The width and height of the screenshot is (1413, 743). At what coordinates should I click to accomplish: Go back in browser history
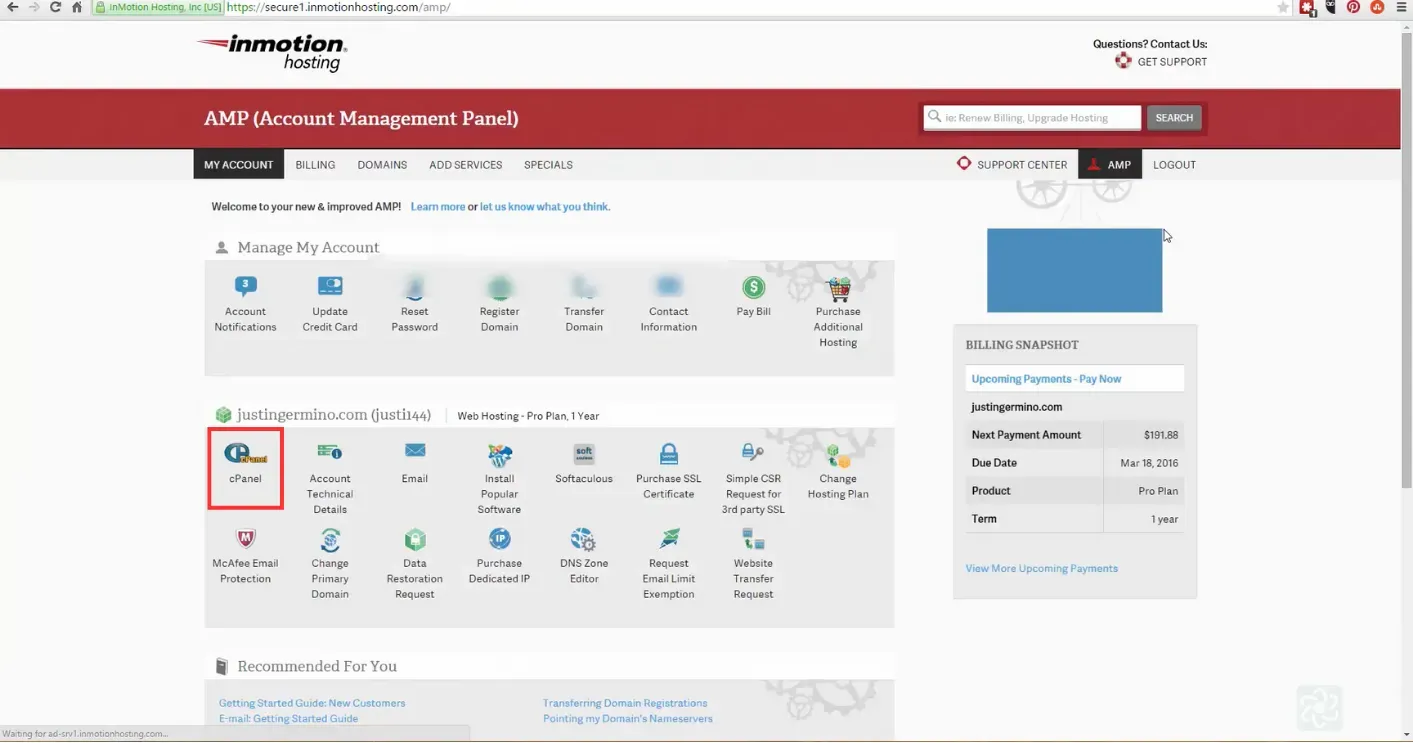[x=12, y=7]
